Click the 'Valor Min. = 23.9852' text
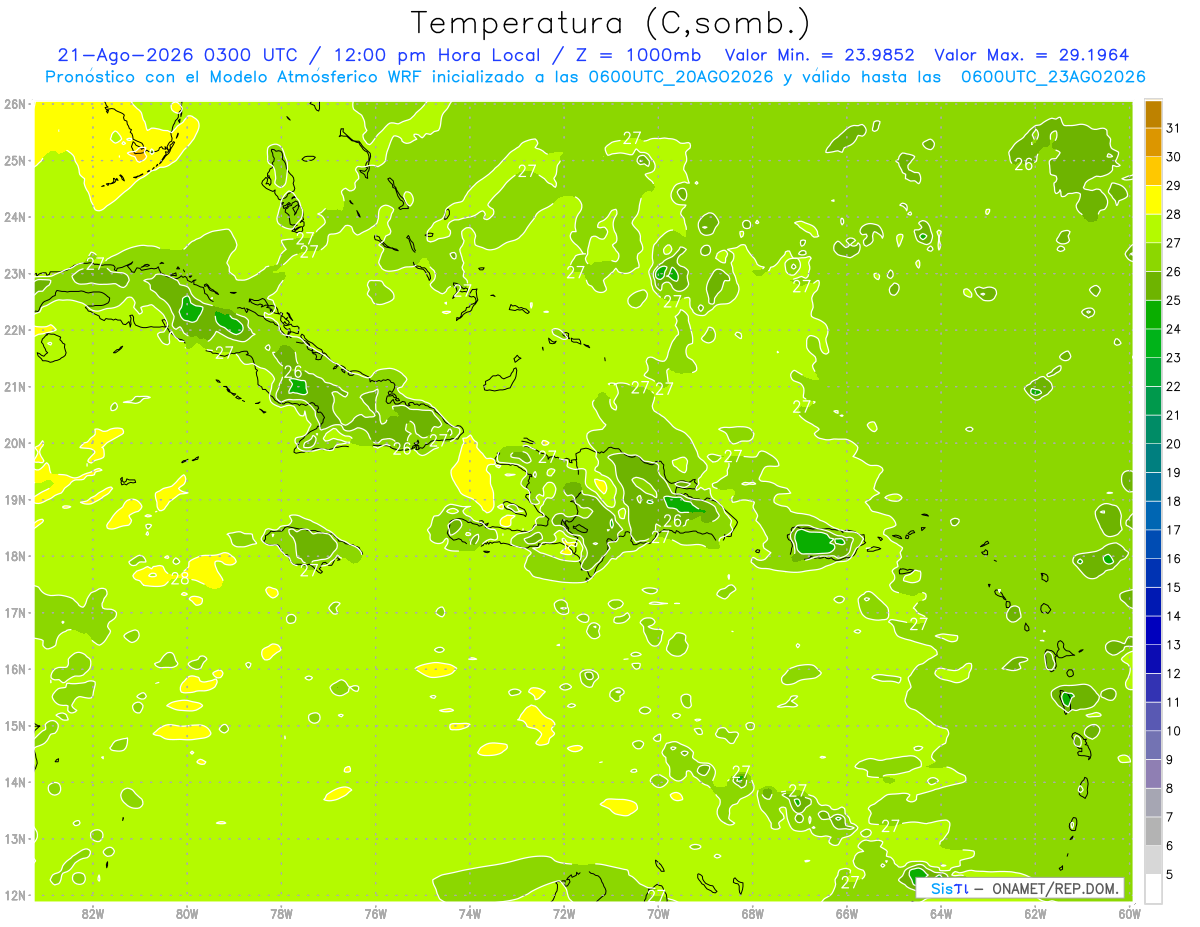Viewport: 1200px width, 927px height. click(x=819, y=55)
